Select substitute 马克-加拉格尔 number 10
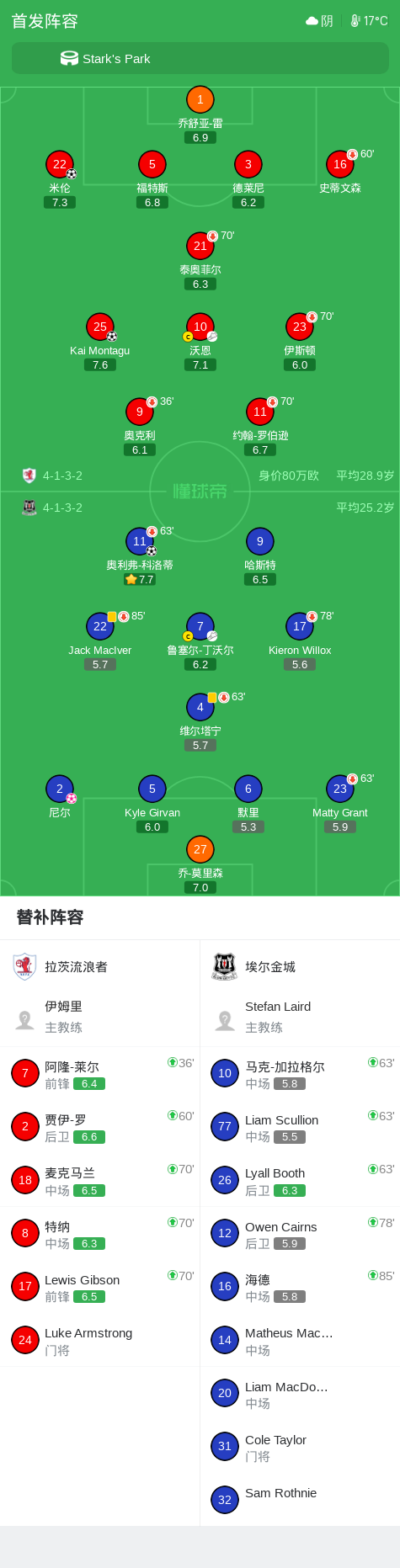 [x=300, y=1073]
